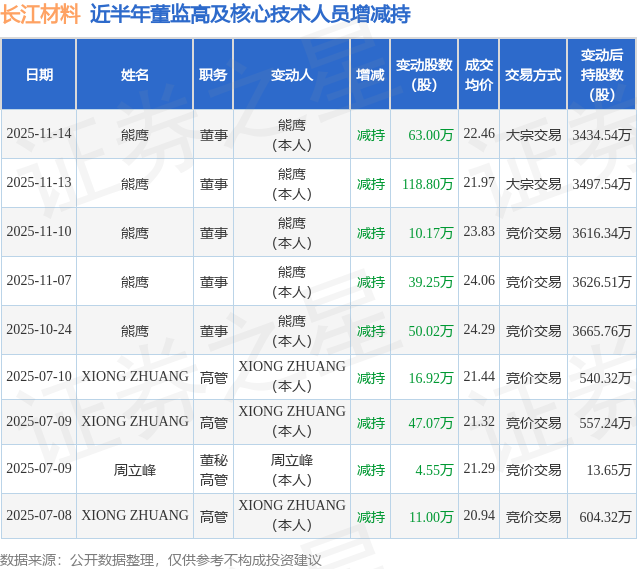
Task: Select the 姓名 column header
Action: pyautogui.click(x=134, y=75)
